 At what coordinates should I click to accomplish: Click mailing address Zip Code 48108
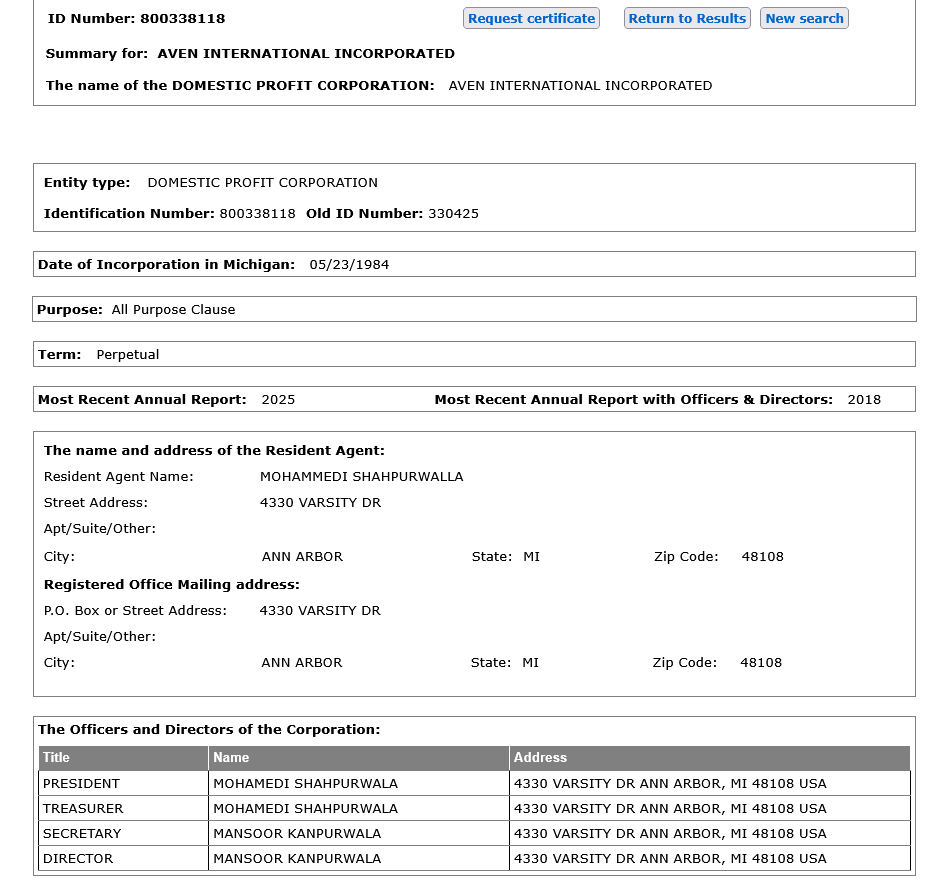tap(761, 662)
